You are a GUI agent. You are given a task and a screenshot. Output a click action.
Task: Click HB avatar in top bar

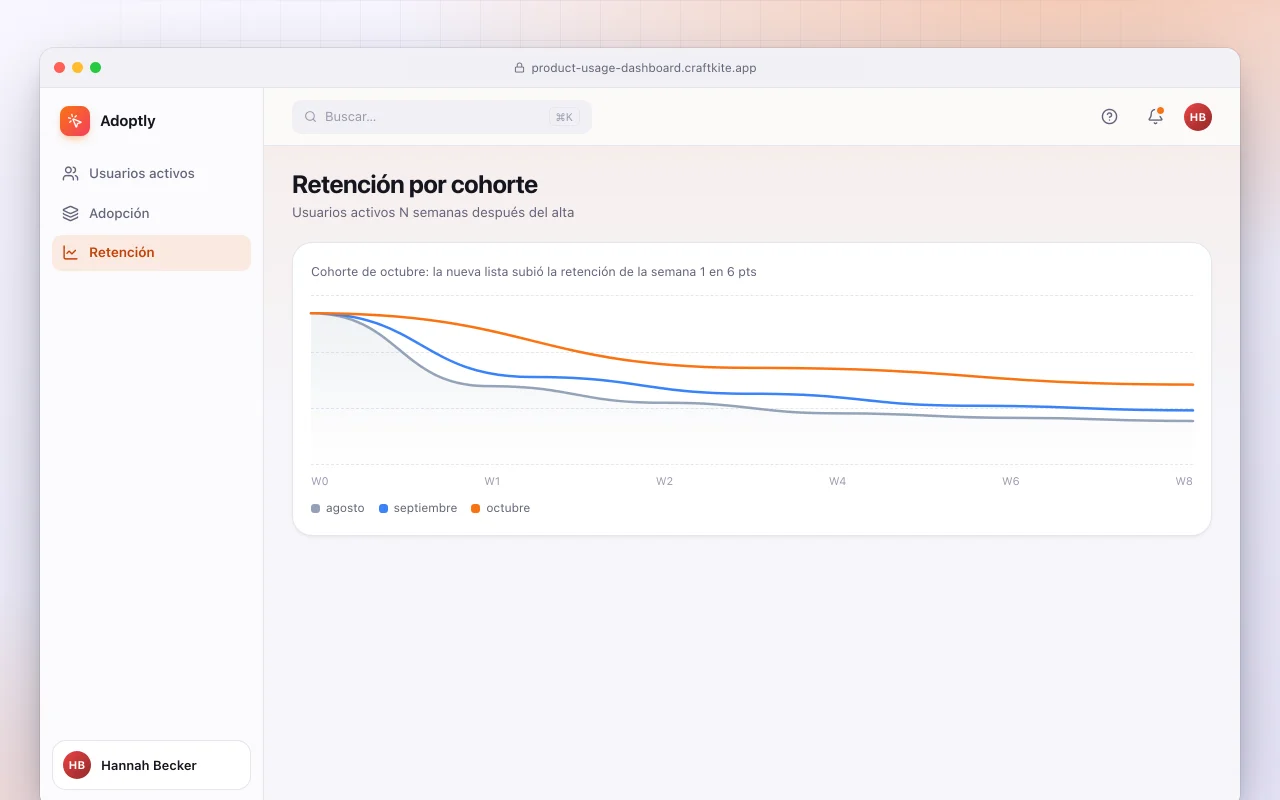[x=1198, y=117]
